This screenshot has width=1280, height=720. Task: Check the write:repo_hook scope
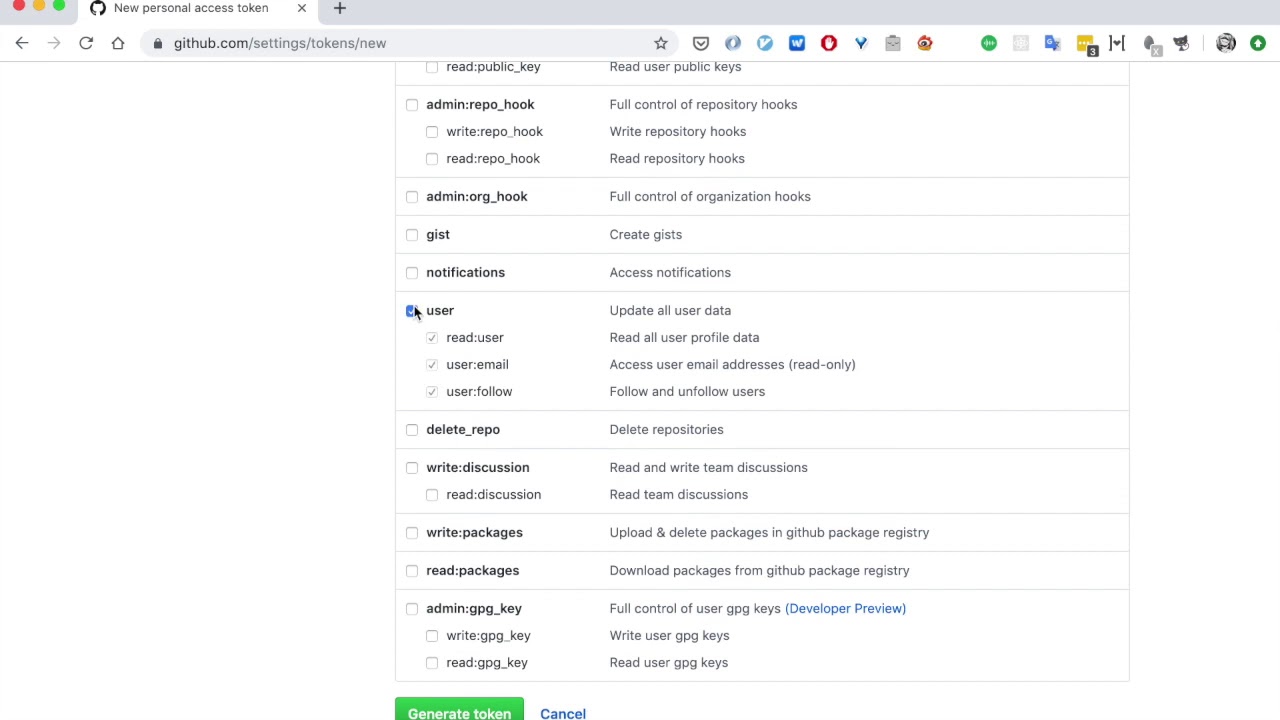(432, 131)
